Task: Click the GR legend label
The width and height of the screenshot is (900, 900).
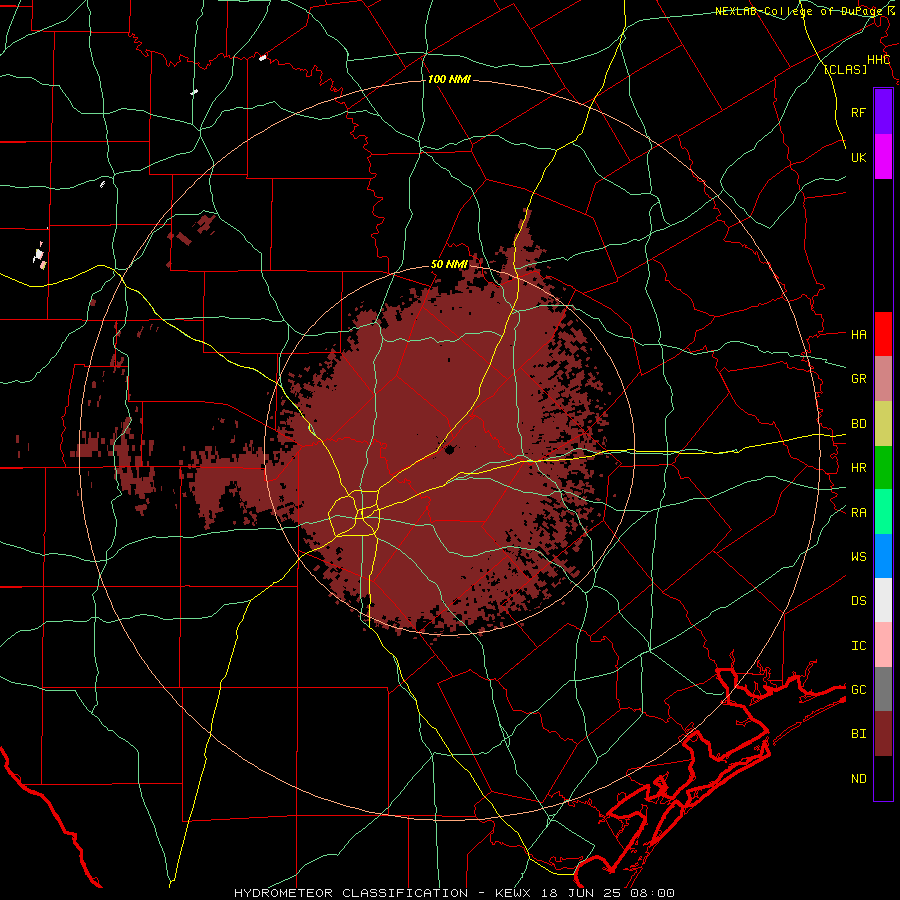Action: click(x=858, y=379)
